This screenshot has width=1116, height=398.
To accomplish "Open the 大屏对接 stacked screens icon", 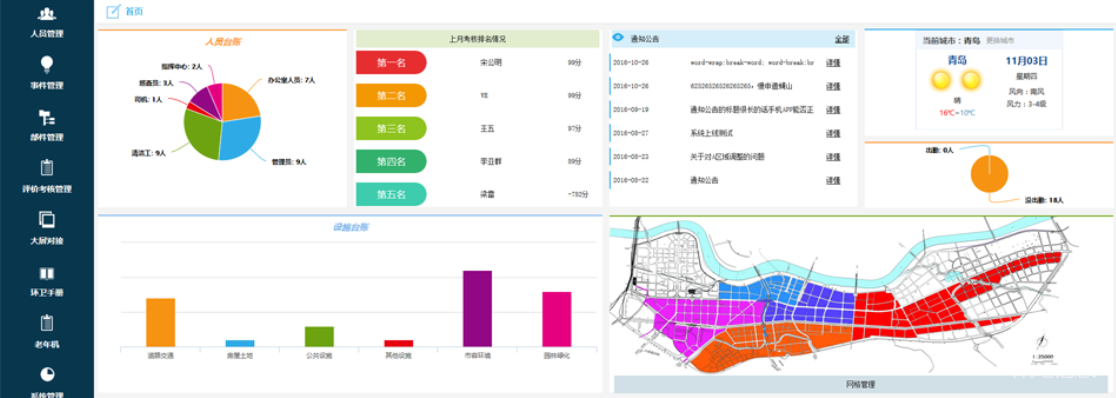I will (47, 219).
